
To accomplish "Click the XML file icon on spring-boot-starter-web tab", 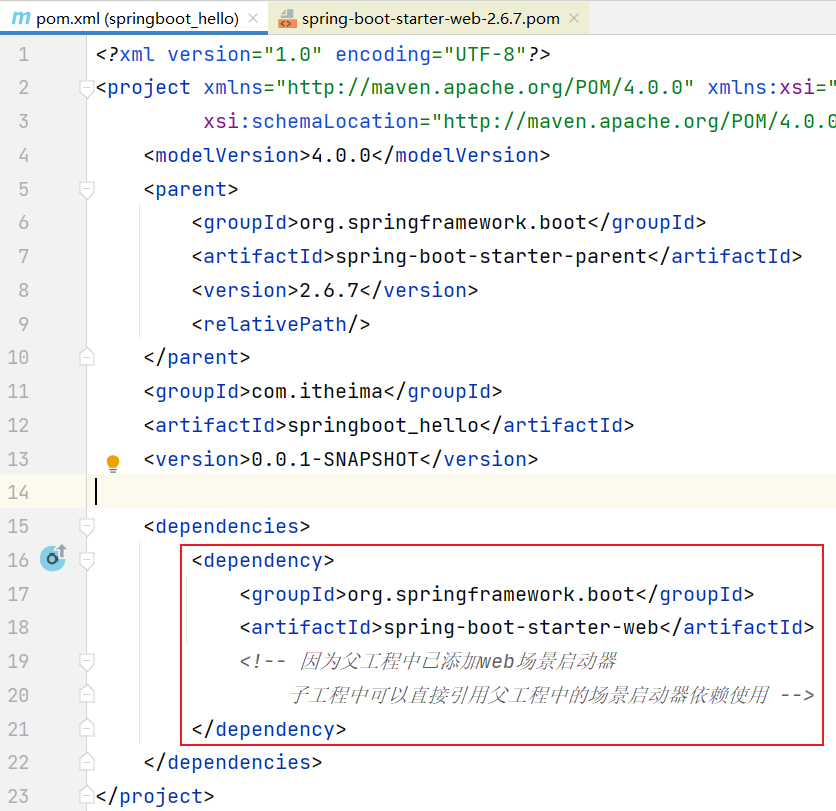I will click(287, 19).
